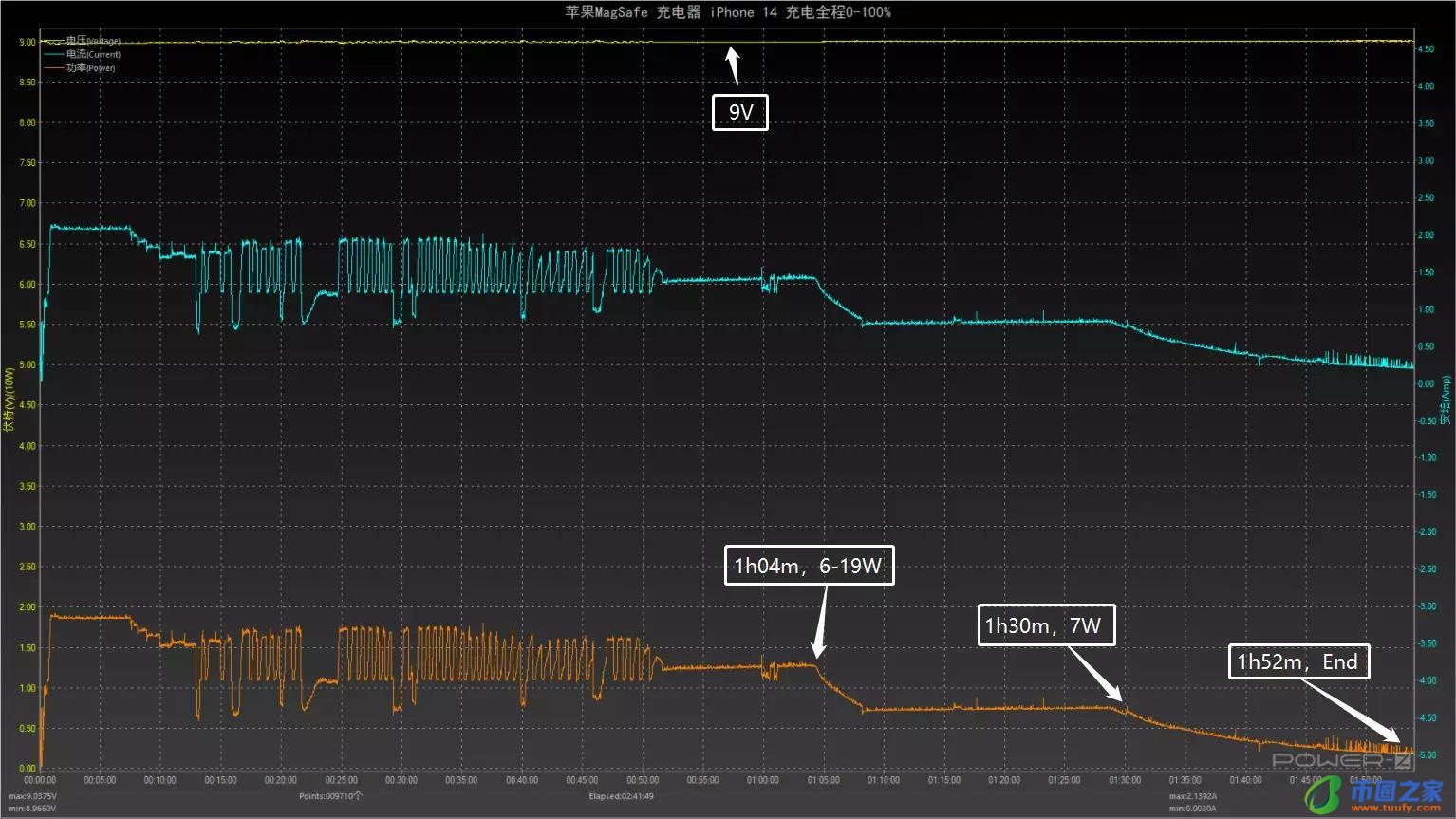This screenshot has width=1456, height=819.
Task: Click the white arrow under the voltage line
Action: pyautogui.click(x=733, y=65)
